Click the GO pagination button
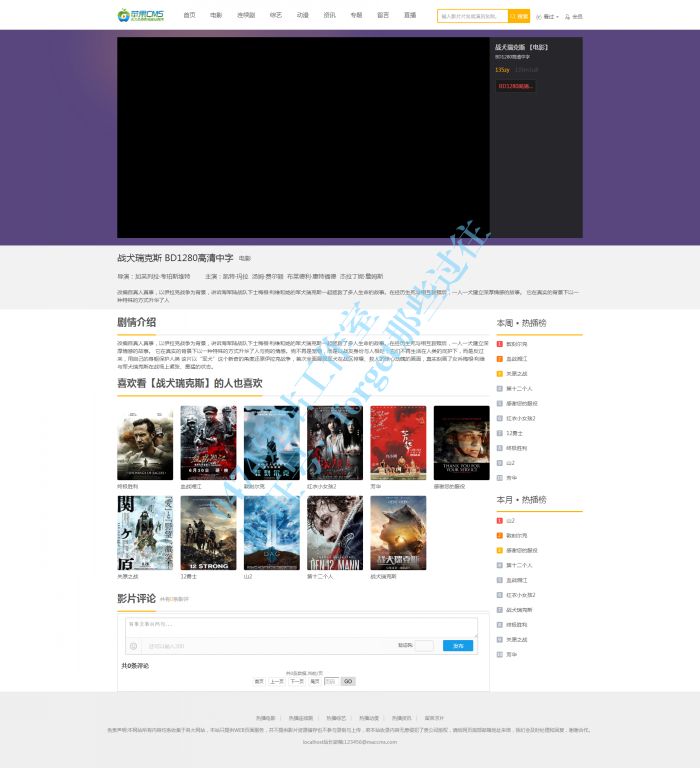 click(x=348, y=681)
